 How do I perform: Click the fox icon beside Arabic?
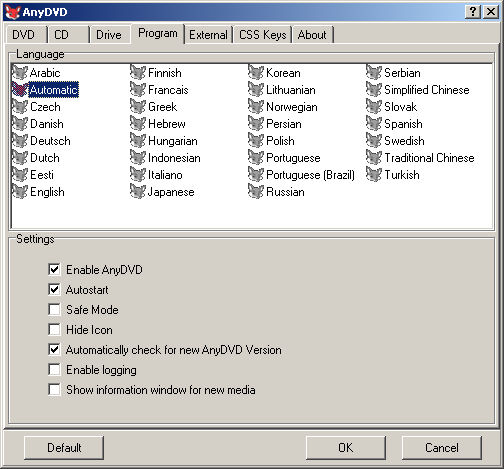point(20,72)
